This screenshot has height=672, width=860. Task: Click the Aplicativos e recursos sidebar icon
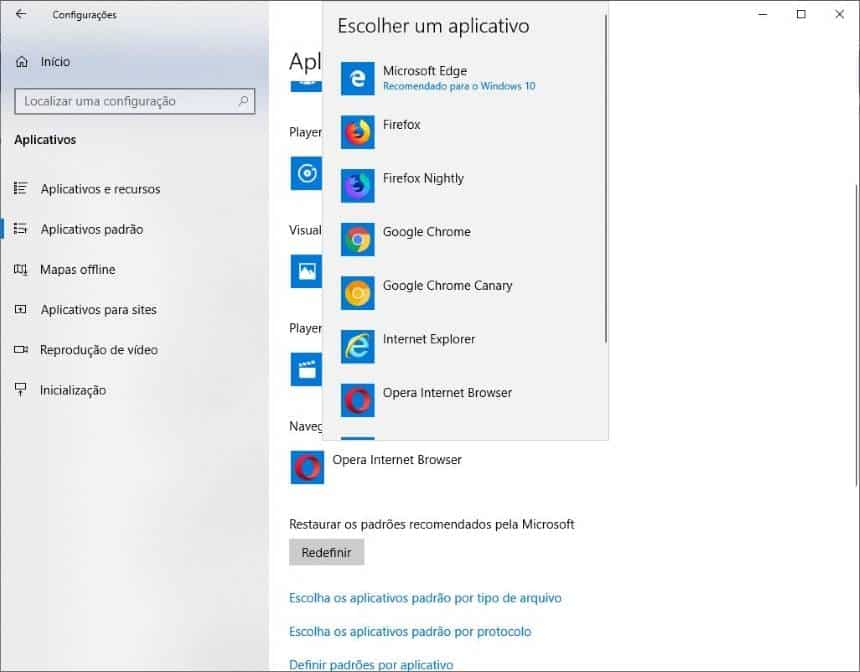pos(20,189)
